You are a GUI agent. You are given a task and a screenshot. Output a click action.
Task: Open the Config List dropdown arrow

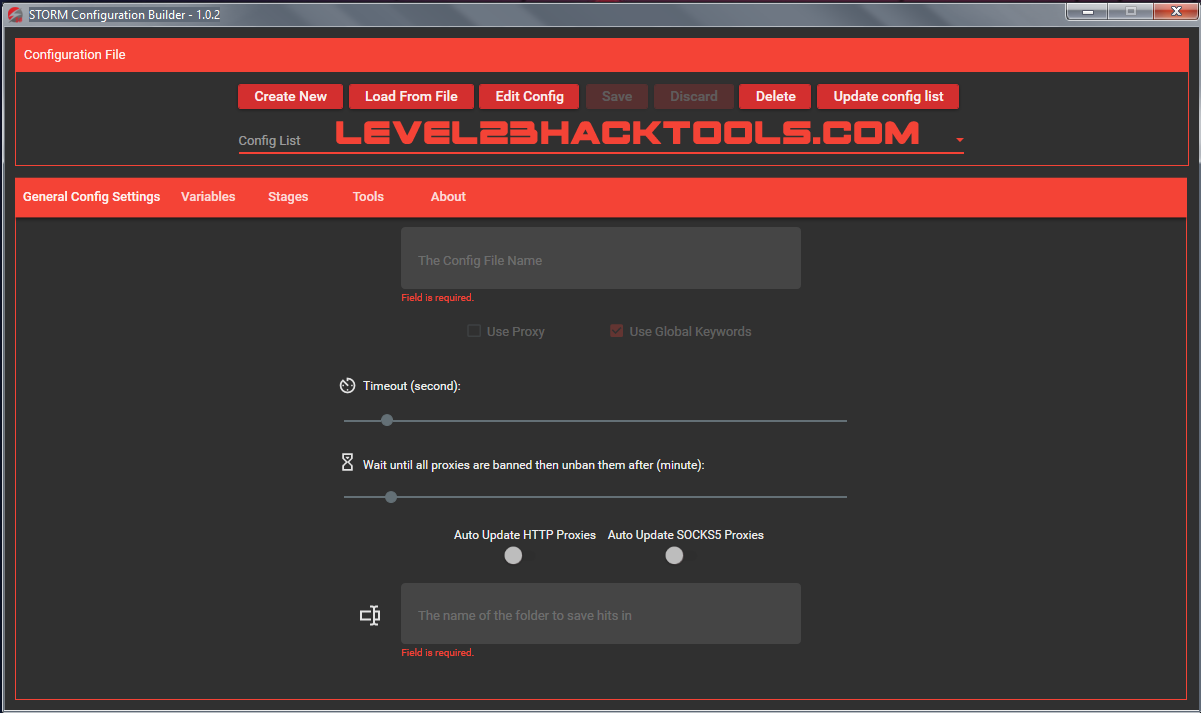click(959, 140)
